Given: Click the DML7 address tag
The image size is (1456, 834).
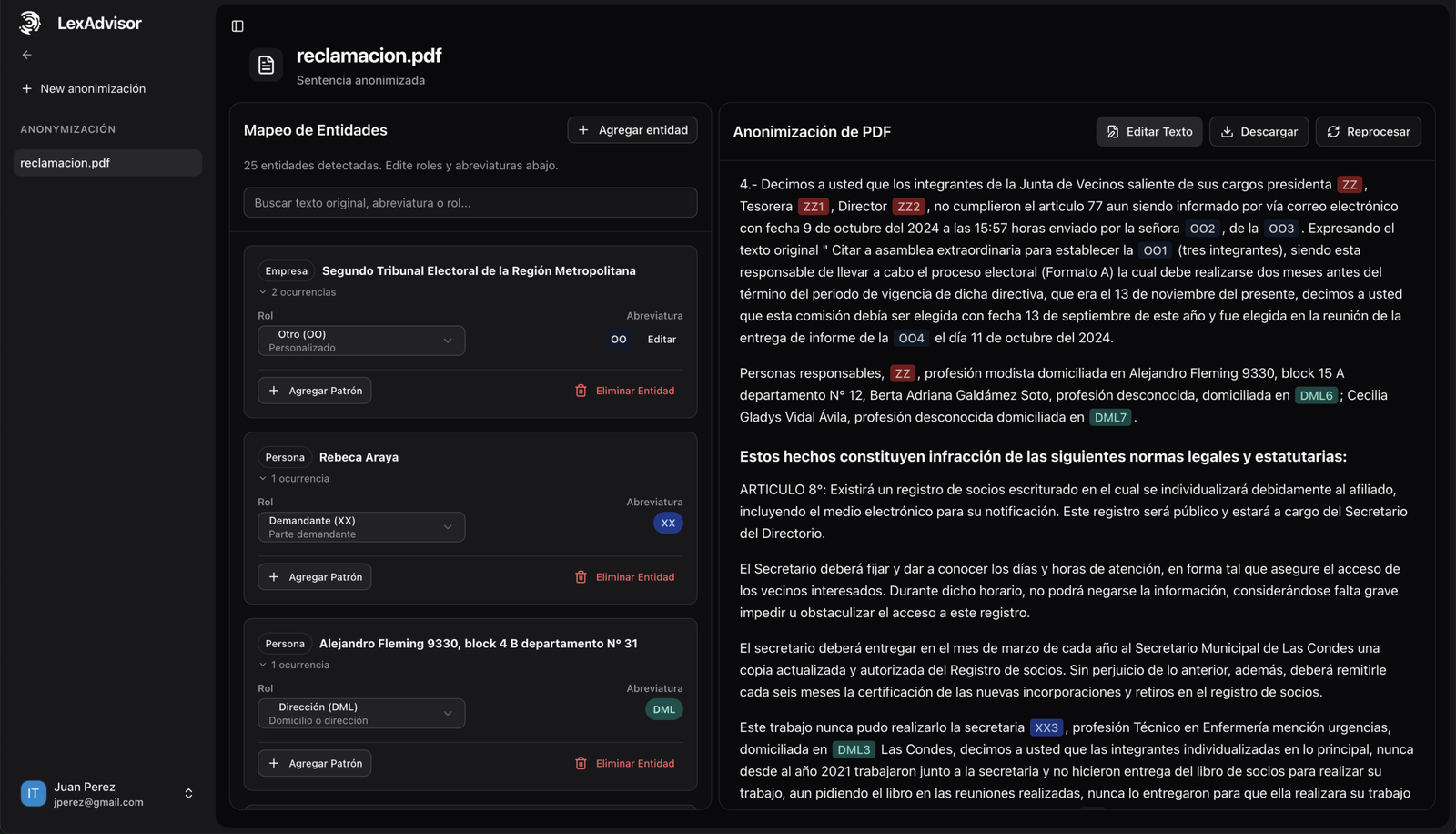Looking at the screenshot, I should click(x=1110, y=417).
